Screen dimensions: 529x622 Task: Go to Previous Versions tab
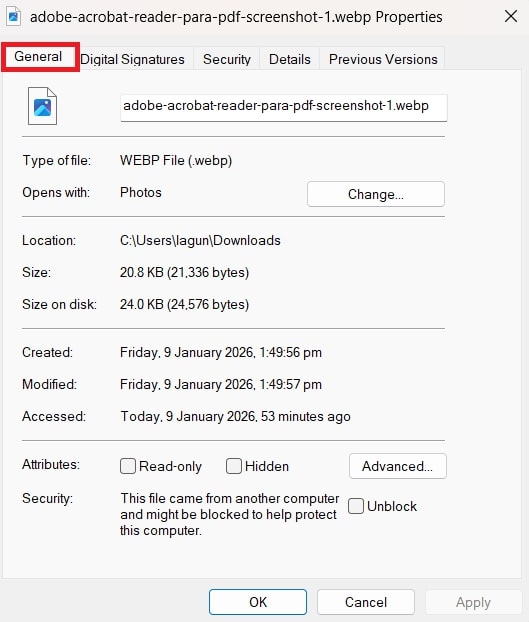383,59
